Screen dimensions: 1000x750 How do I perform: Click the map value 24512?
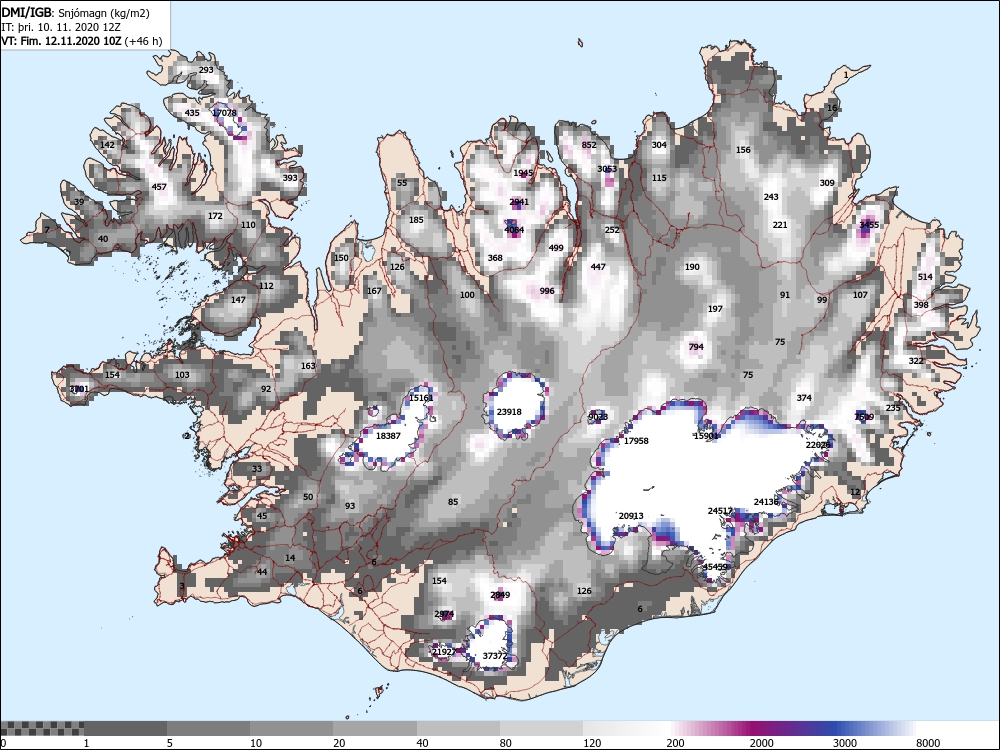(x=720, y=511)
